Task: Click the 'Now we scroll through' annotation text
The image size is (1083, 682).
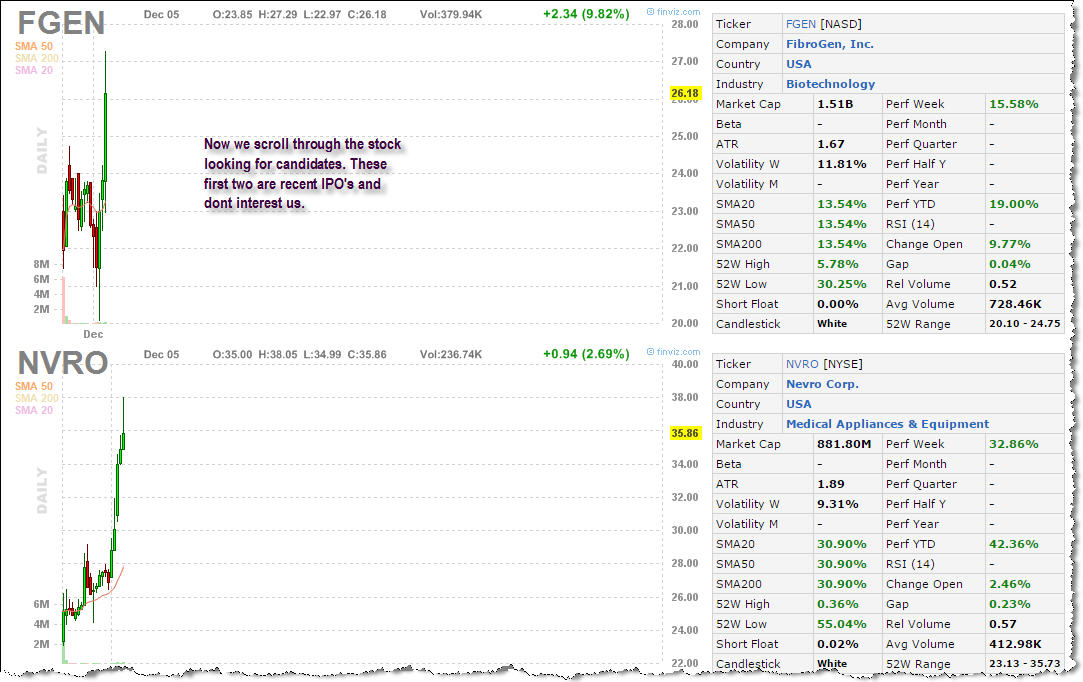Action: click(303, 173)
